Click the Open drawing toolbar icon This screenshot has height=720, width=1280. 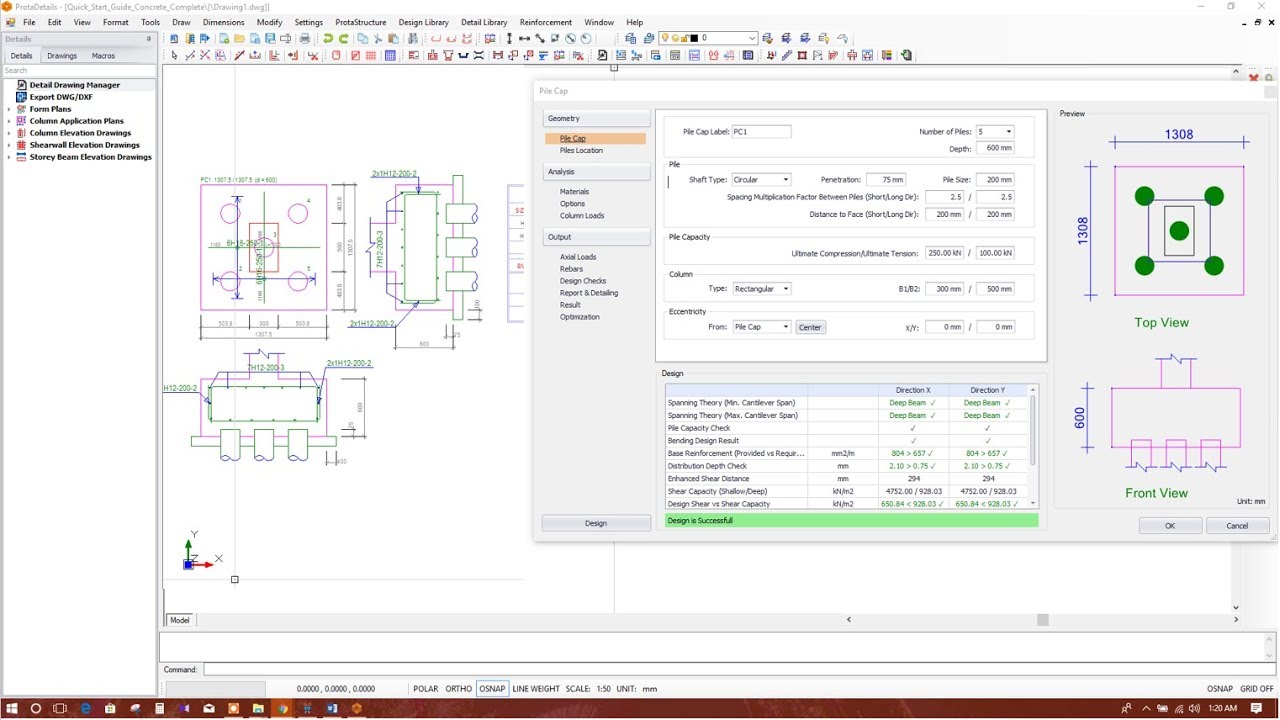coord(240,39)
